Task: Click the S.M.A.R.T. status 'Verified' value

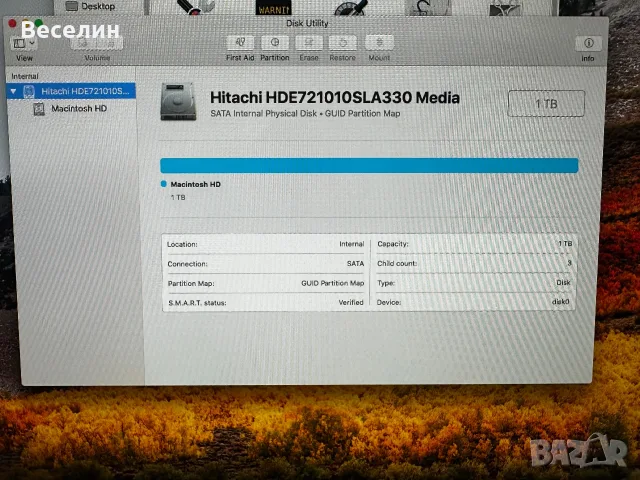Action: coord(351,302)
